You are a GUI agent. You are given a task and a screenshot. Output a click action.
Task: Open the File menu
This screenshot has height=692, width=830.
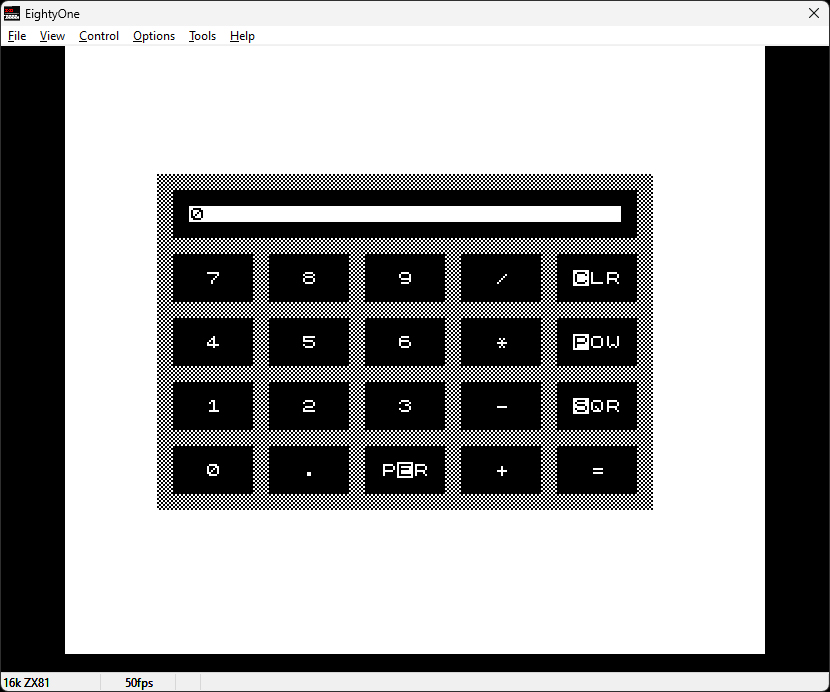[16, 35]
